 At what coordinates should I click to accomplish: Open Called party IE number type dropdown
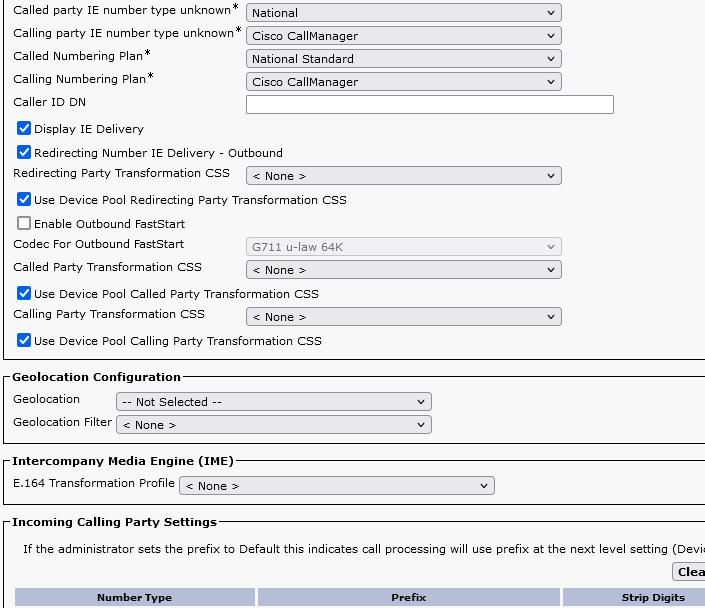(x=403, y=13)
